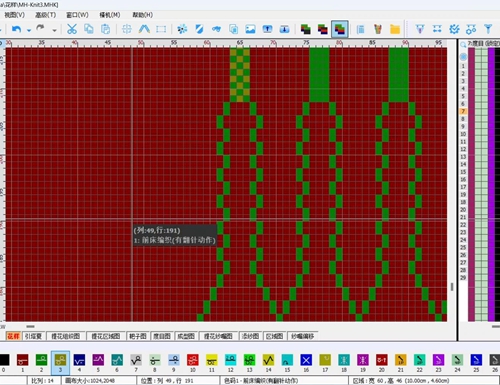
Task: Open the undo history dropdown arrow
Action: [29, 30]
